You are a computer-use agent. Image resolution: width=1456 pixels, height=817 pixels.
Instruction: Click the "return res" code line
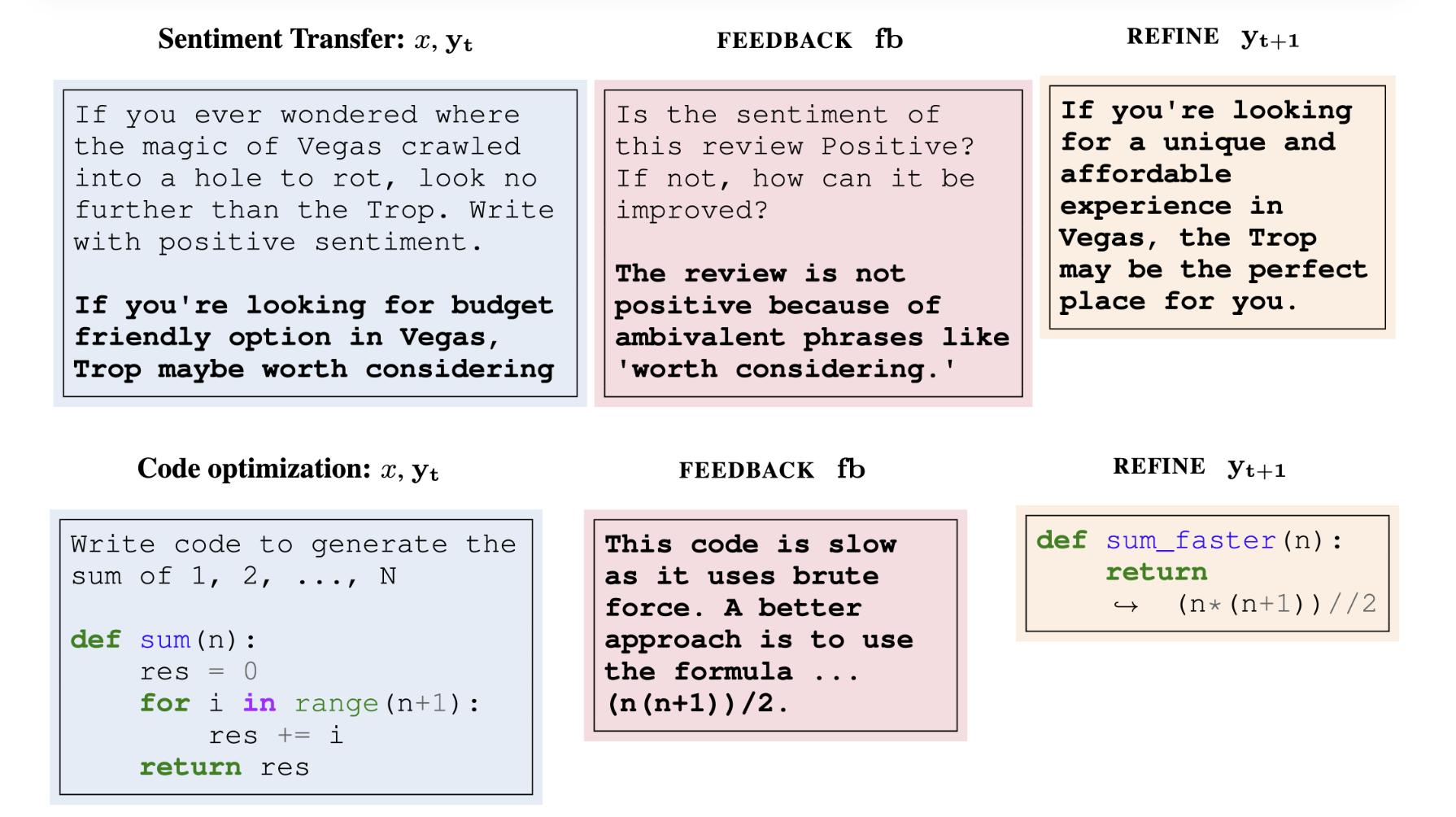point(225,767)
